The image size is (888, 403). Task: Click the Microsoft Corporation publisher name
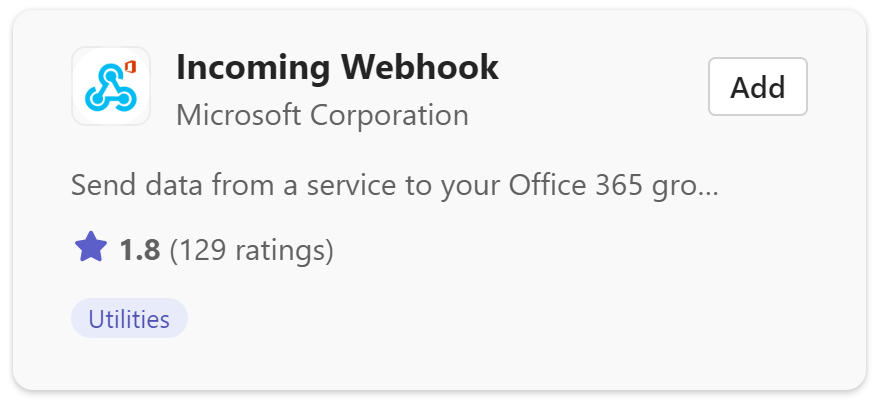(322, 115)
